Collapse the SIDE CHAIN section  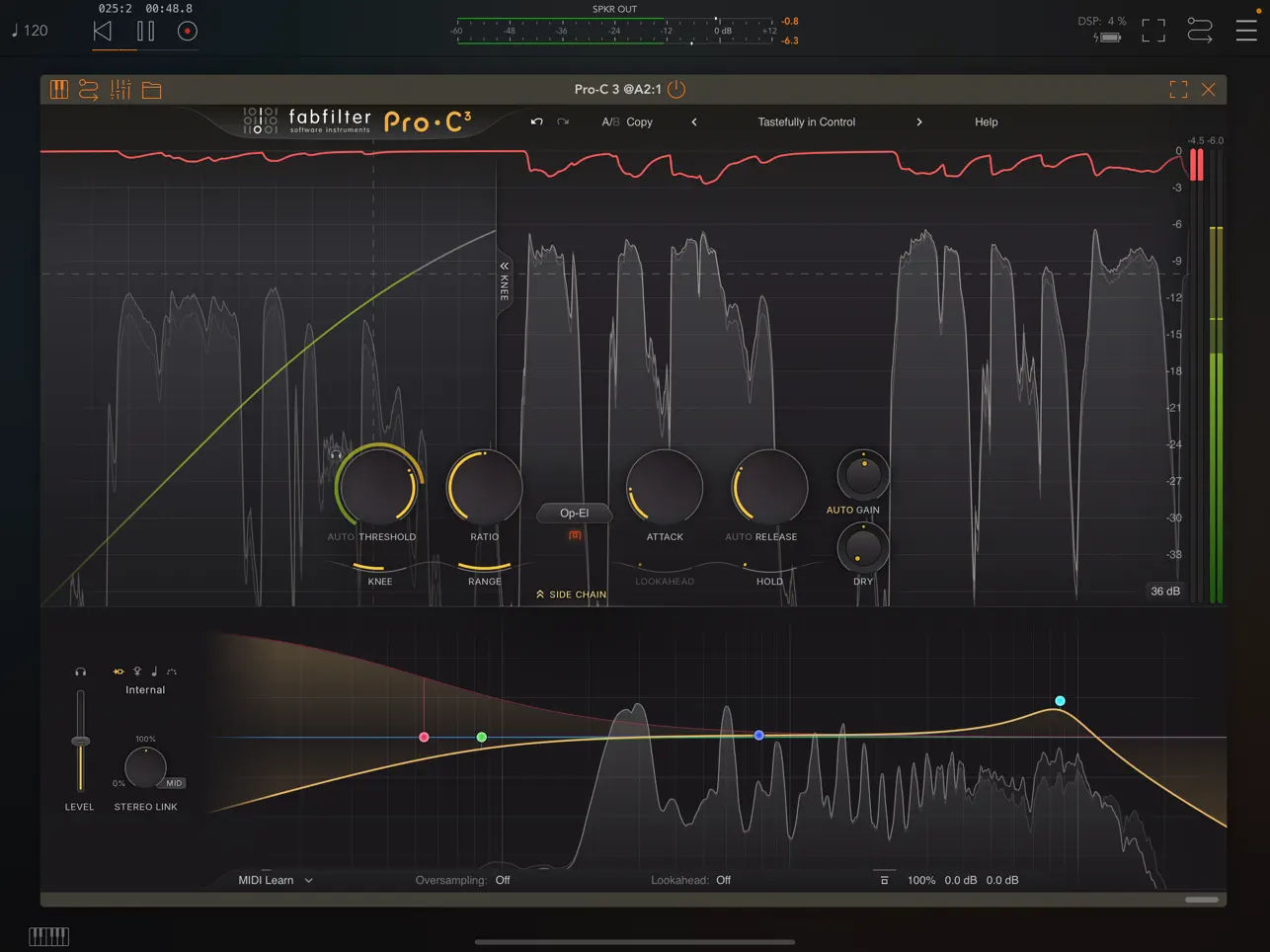pos(570,594)
